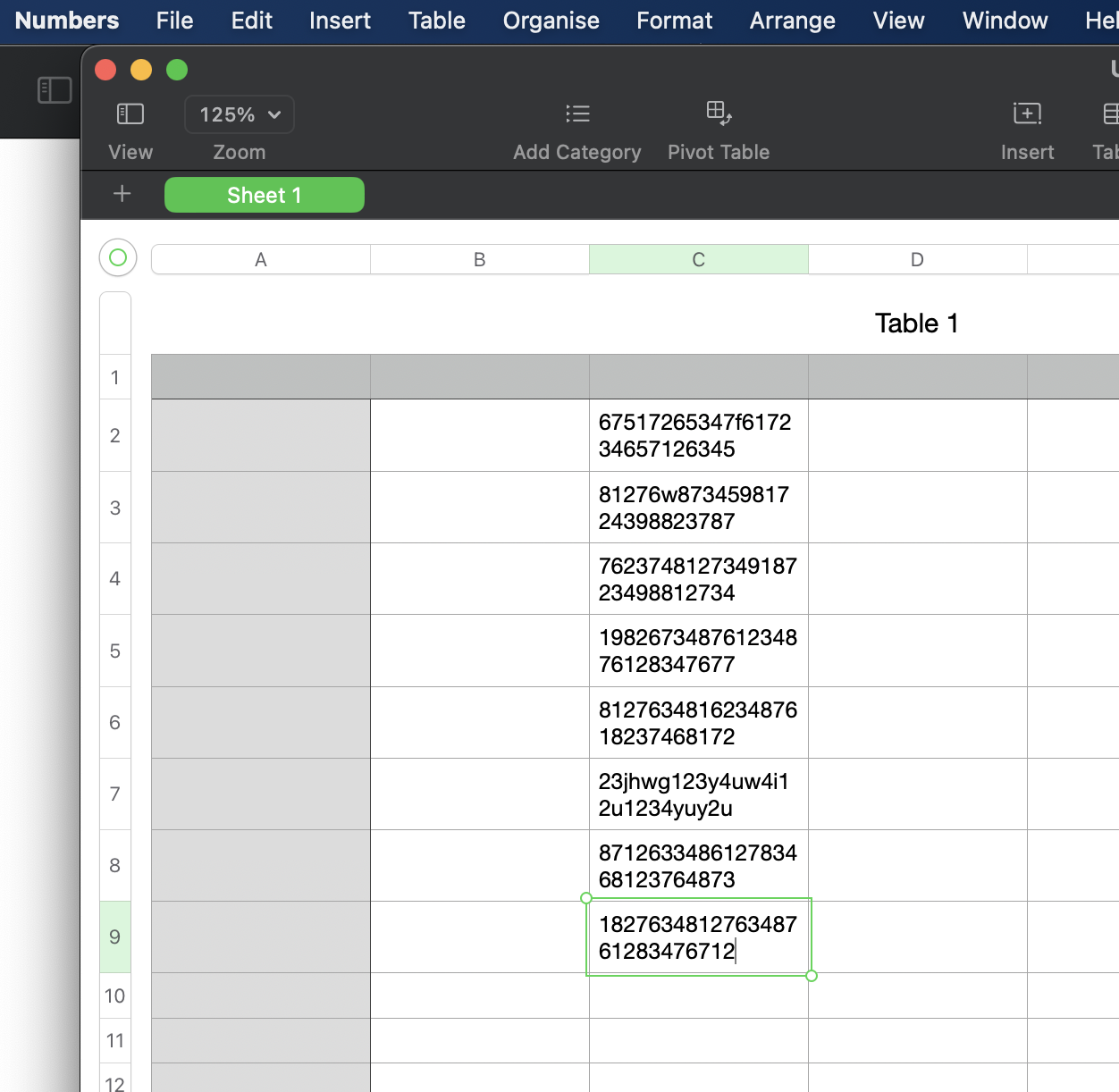1119x1092 pixels.
Task: Select cell containing 1982673487612348
Action: tap(699, 651)
